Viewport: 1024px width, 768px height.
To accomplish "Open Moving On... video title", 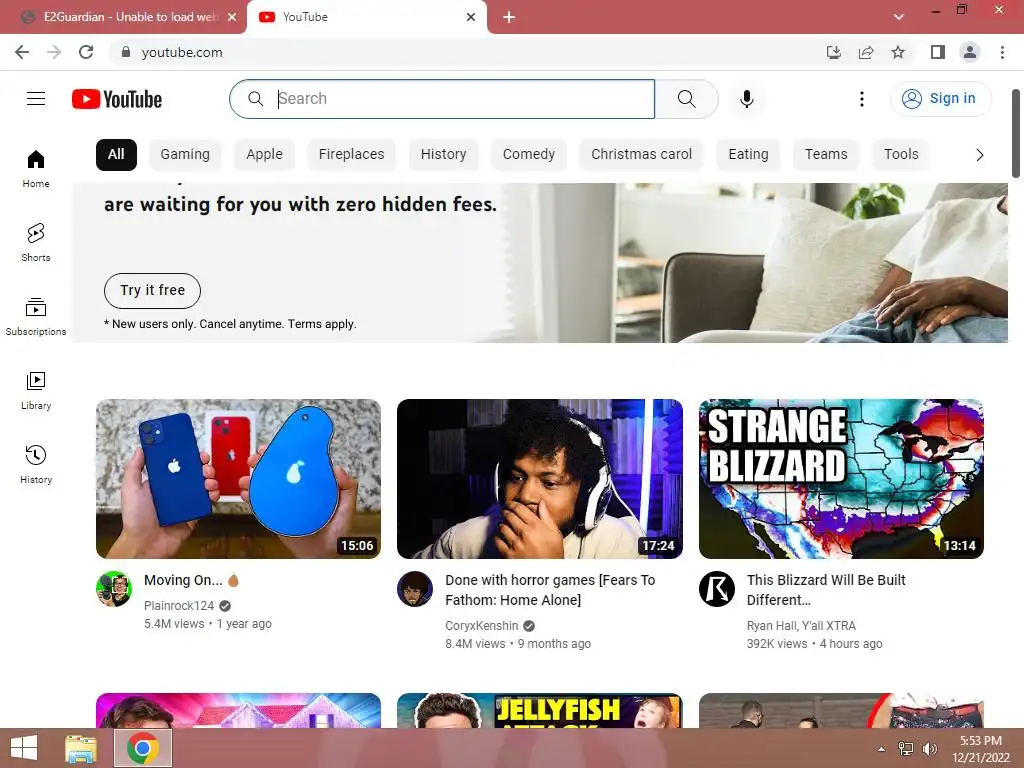I will click(193, 580).
